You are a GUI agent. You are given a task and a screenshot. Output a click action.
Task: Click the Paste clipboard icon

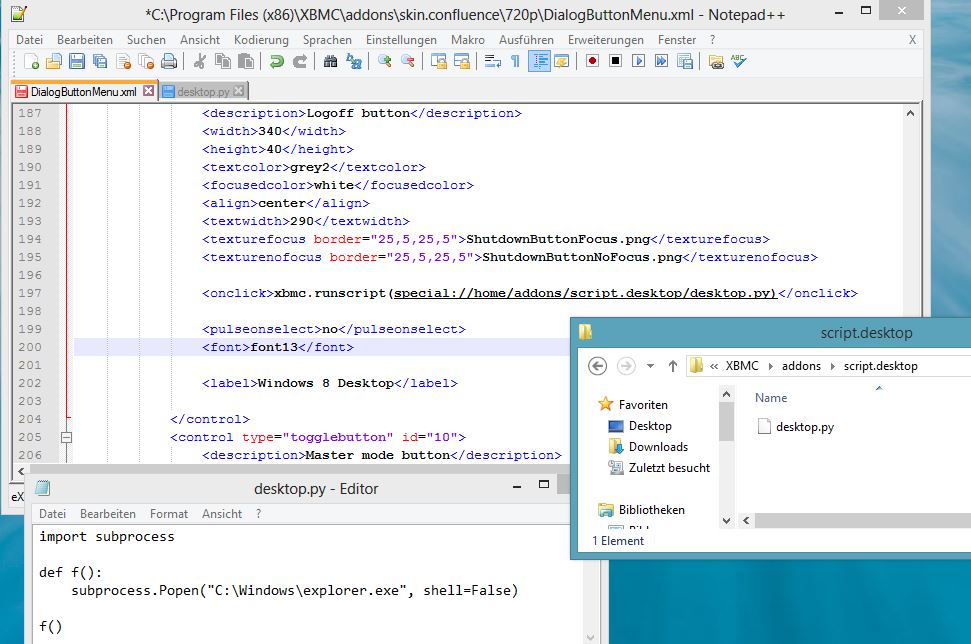click(x=246, y=61)
